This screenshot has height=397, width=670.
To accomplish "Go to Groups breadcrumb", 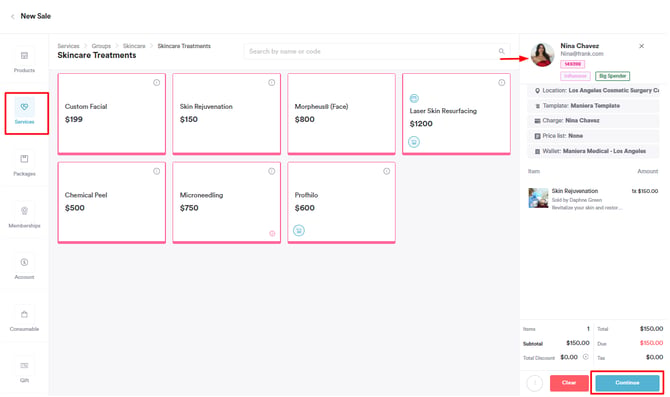I will pyautogui.click(x=101, y=46).
